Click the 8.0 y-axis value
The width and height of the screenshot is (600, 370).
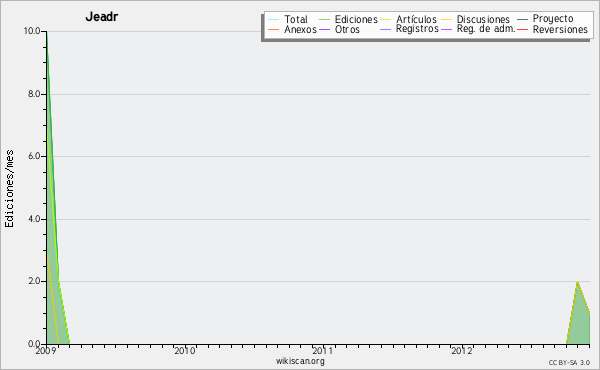pyautogui.click(x=34, y=94)
